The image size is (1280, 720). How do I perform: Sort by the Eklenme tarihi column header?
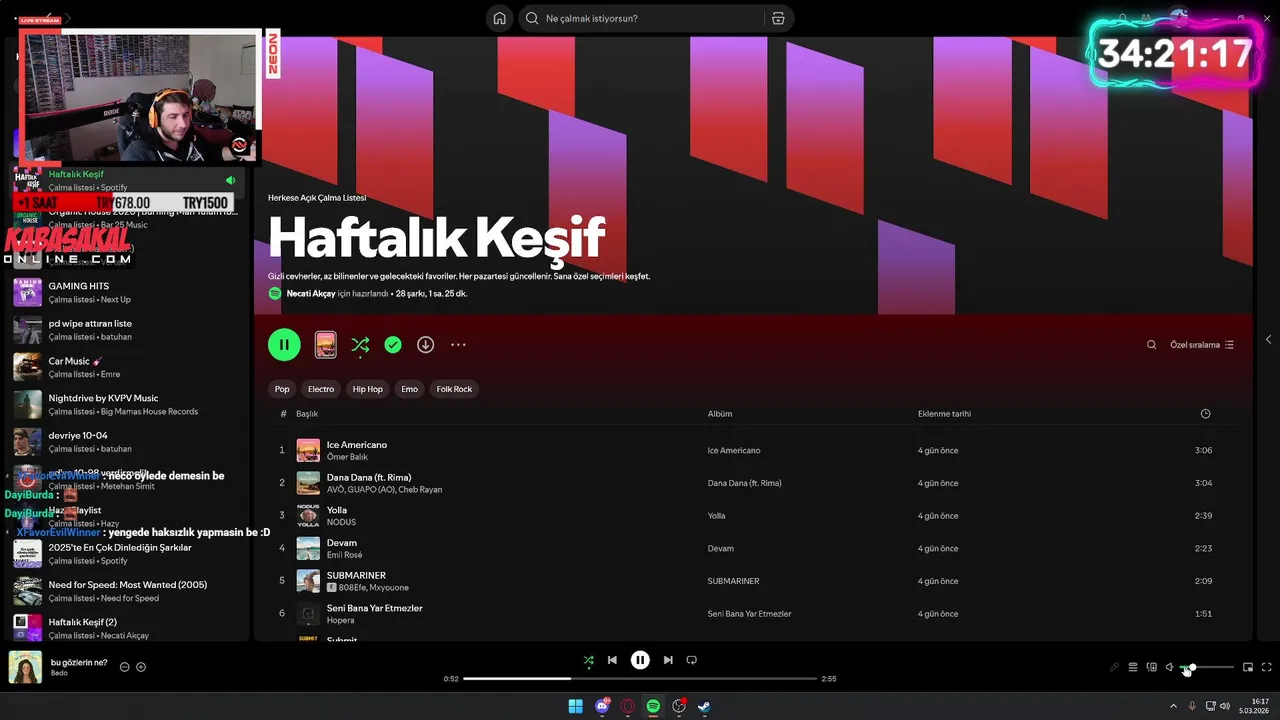944,414
